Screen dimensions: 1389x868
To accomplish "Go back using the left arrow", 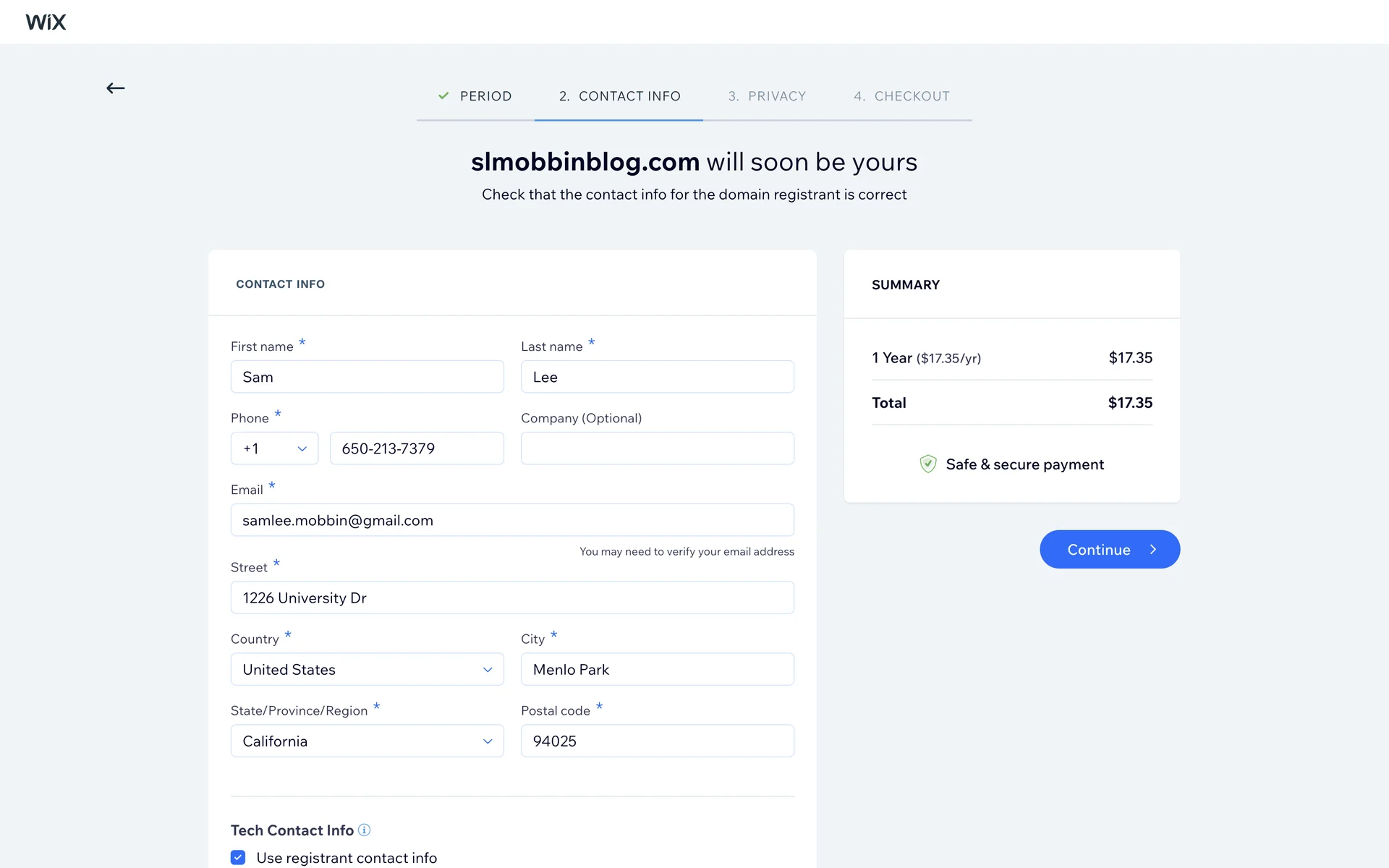I will 116,88.
